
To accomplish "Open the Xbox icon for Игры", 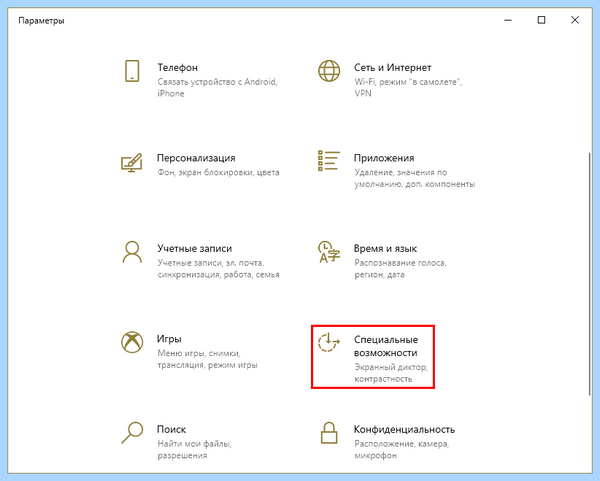I will point(132,342).
